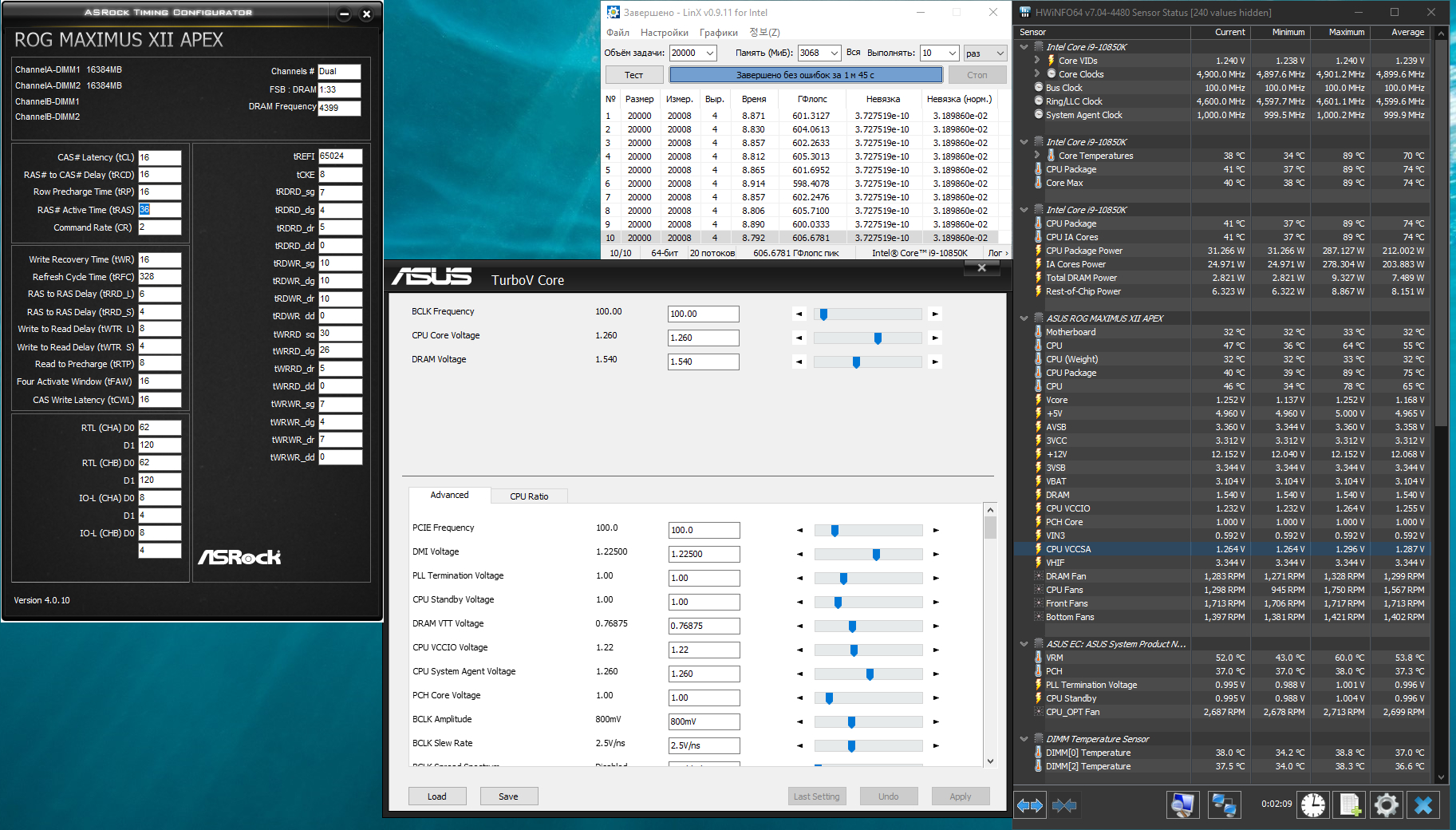Expand the Core Clocks sensor row
Screen dimensions: 1456x830
1037,73
